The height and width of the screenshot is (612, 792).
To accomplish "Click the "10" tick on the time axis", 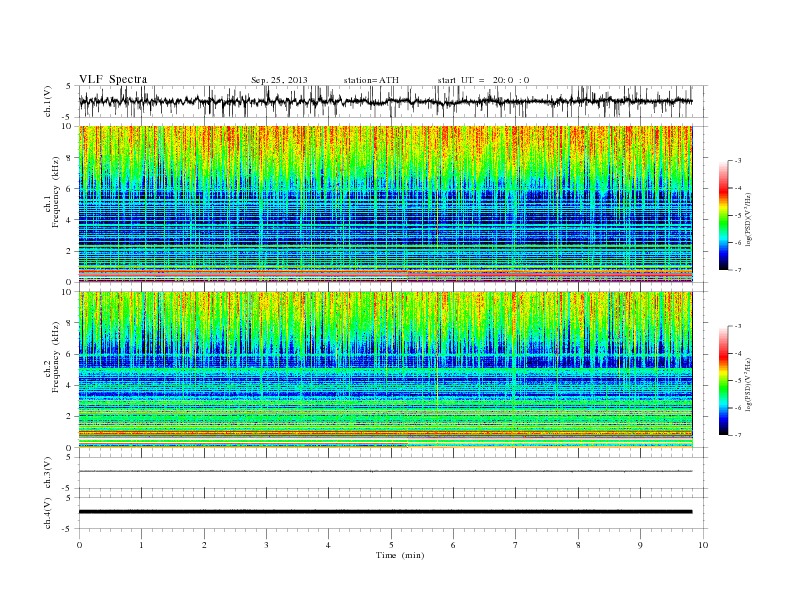I will point(703,545).
